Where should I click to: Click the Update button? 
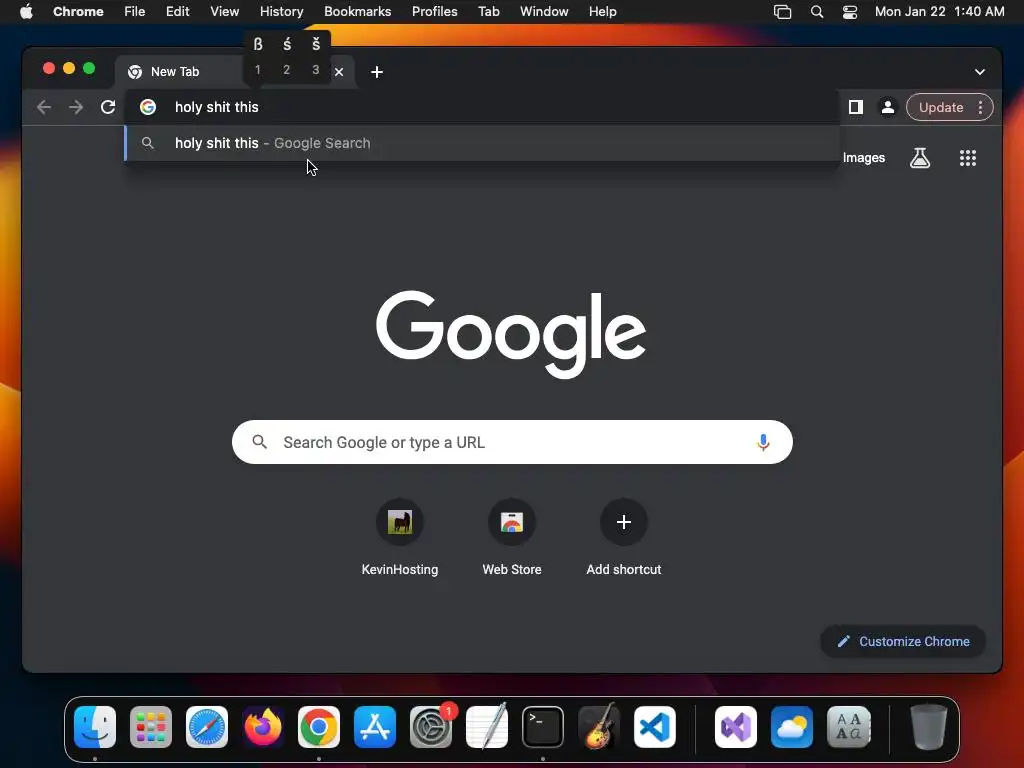tap(941, 107)
